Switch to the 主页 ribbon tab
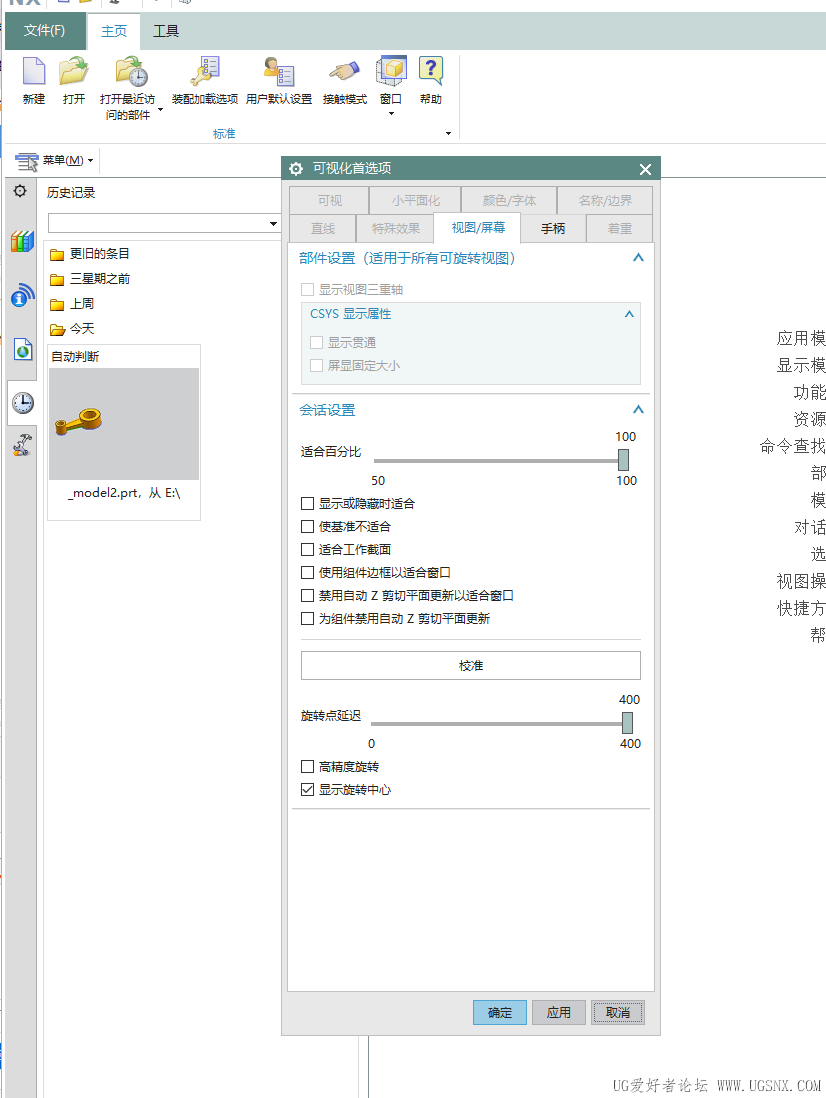 click(114, 32)
